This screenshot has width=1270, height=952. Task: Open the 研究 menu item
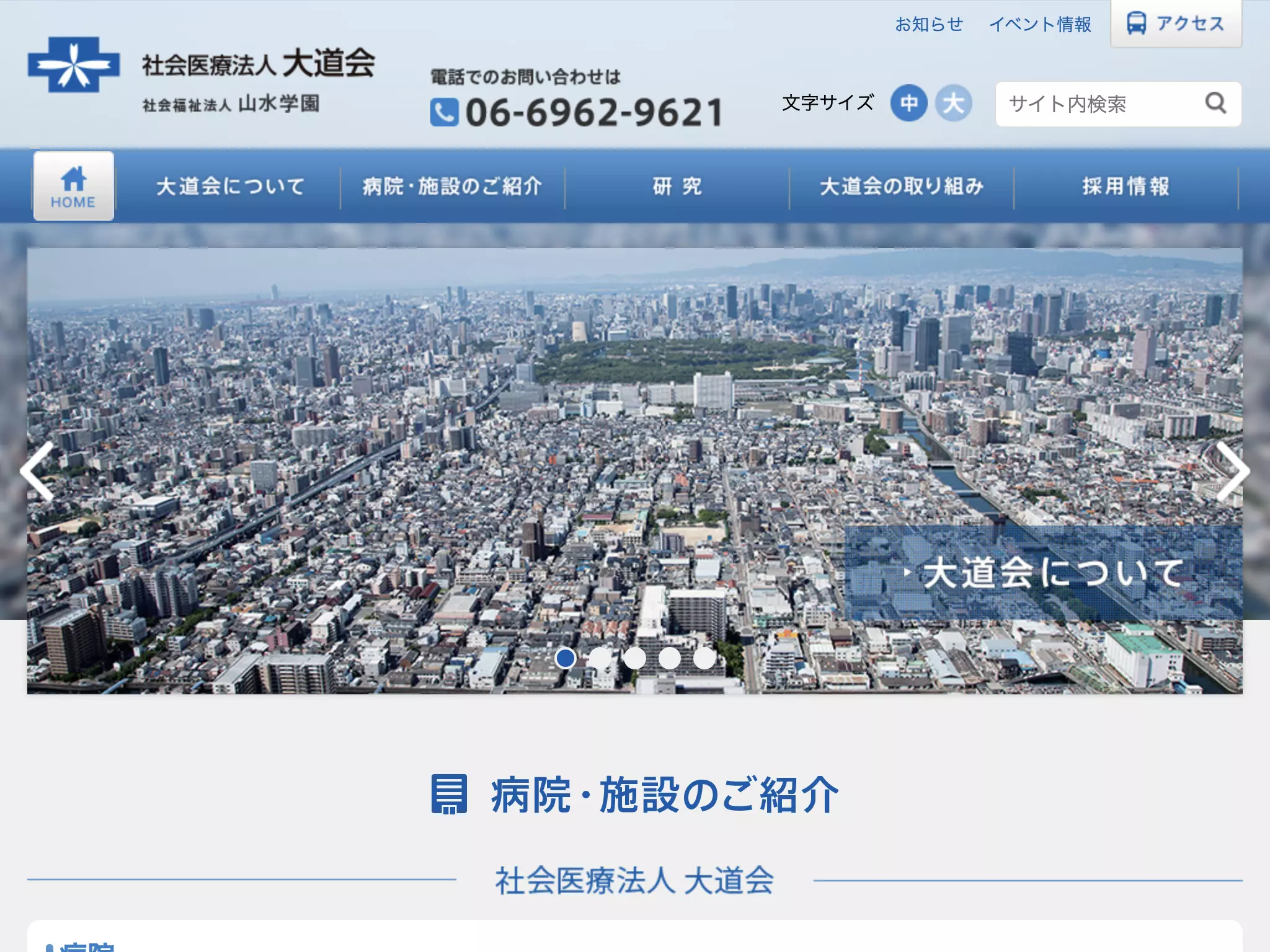click(677, 186)
